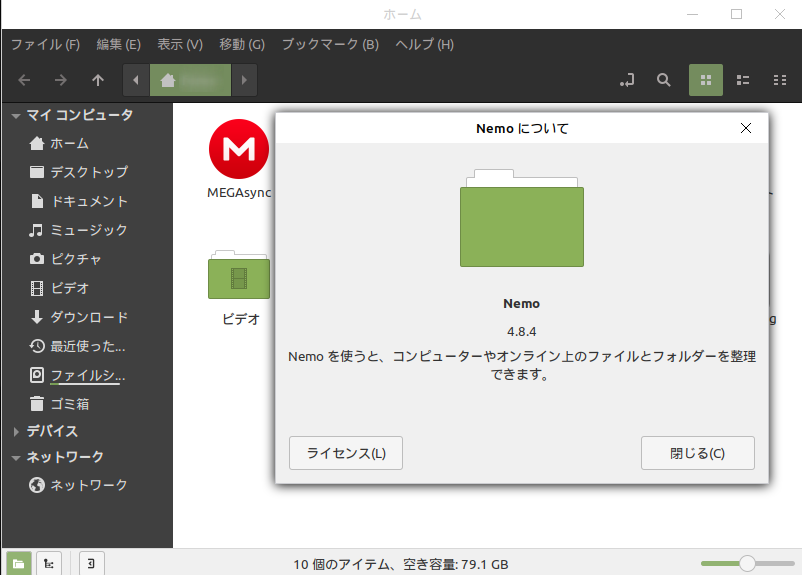This screenshot has height=575, width=802.
Task: Minimize the ホーム window
Action: click(x=693, y=14)
